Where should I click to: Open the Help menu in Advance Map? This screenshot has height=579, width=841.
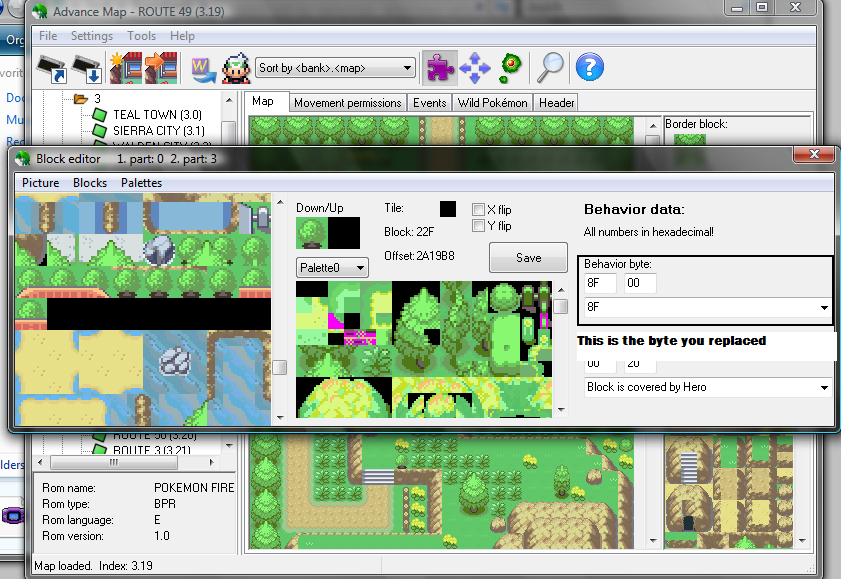182,36
